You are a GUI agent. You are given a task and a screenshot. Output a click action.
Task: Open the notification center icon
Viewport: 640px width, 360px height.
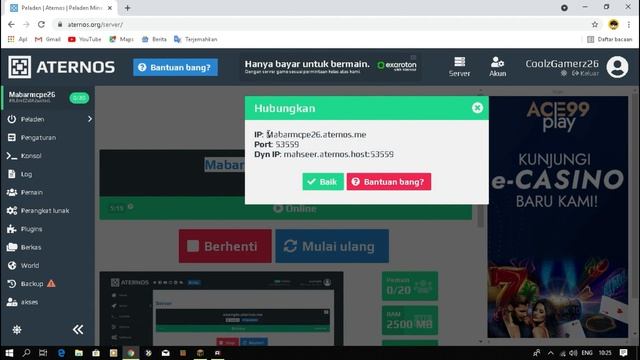(x=623, y=353)
